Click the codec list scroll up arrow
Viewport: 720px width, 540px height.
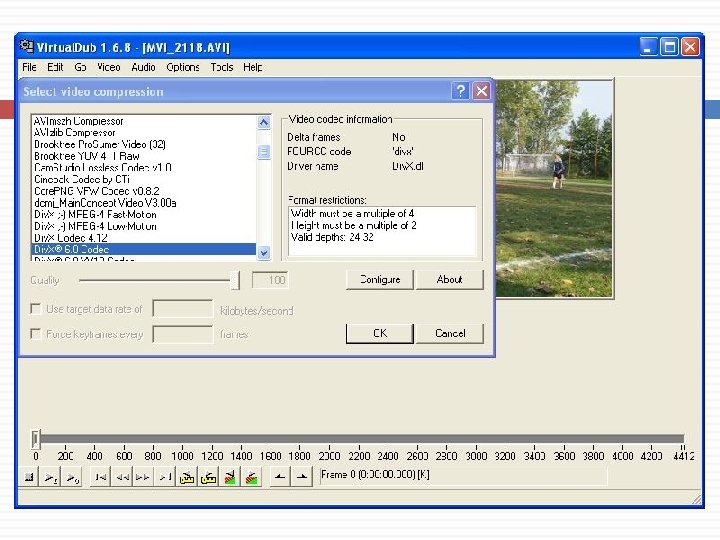(x=264, y=122)
